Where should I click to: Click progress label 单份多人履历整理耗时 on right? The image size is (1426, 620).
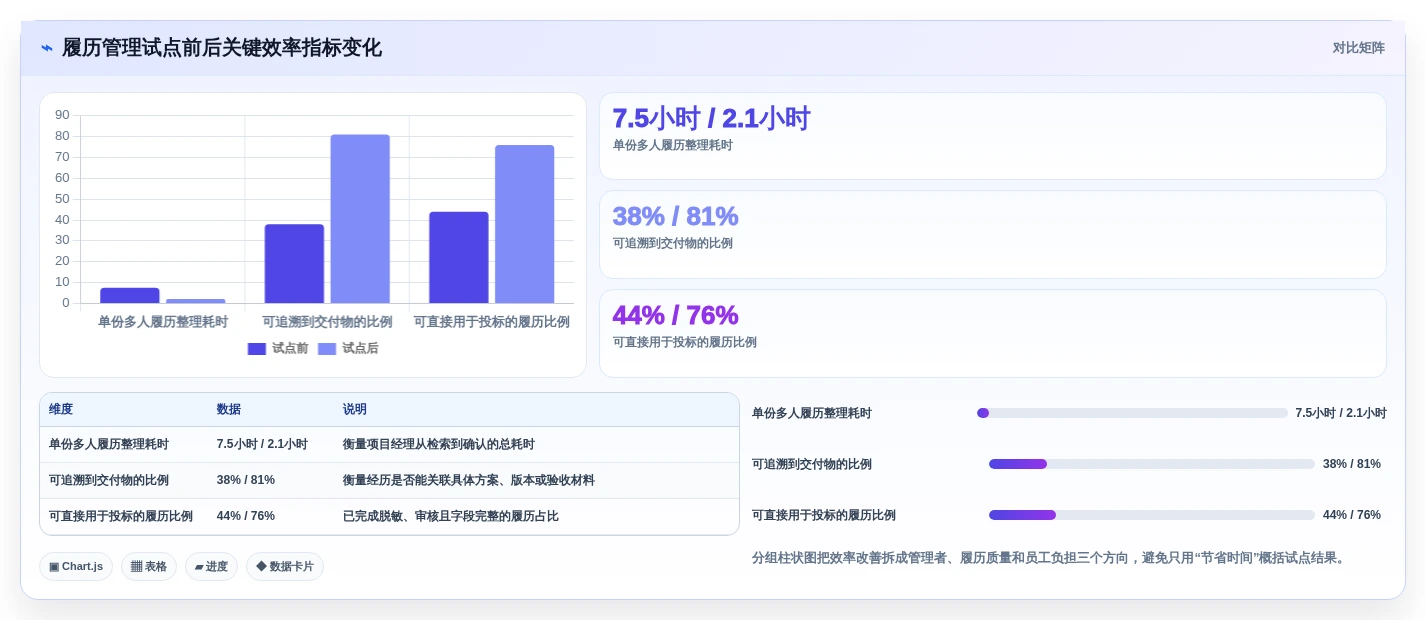point(812,413)
